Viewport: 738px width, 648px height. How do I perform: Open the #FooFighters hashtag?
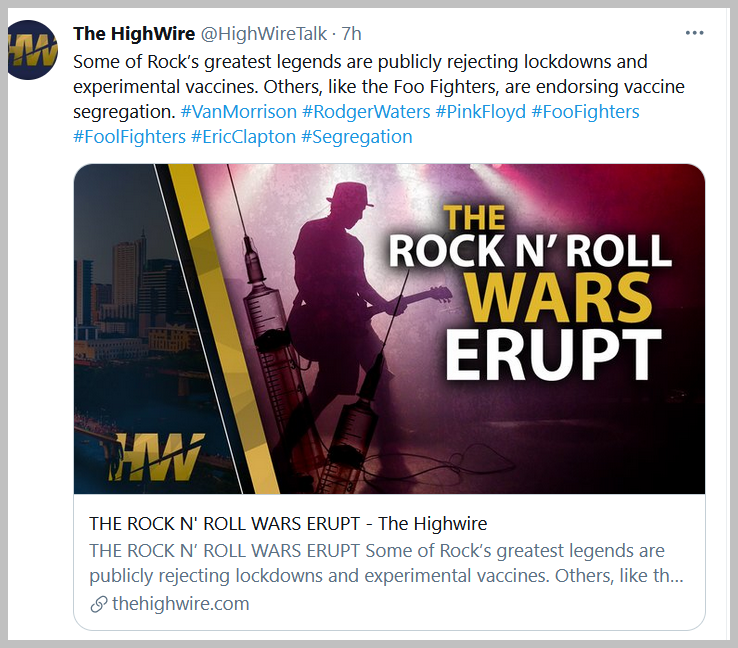(x=586, y=112)
